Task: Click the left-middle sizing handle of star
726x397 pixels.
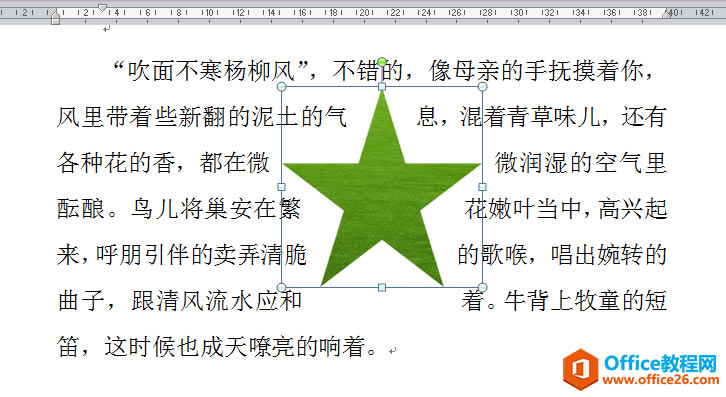Action: (x=281, y=187)
